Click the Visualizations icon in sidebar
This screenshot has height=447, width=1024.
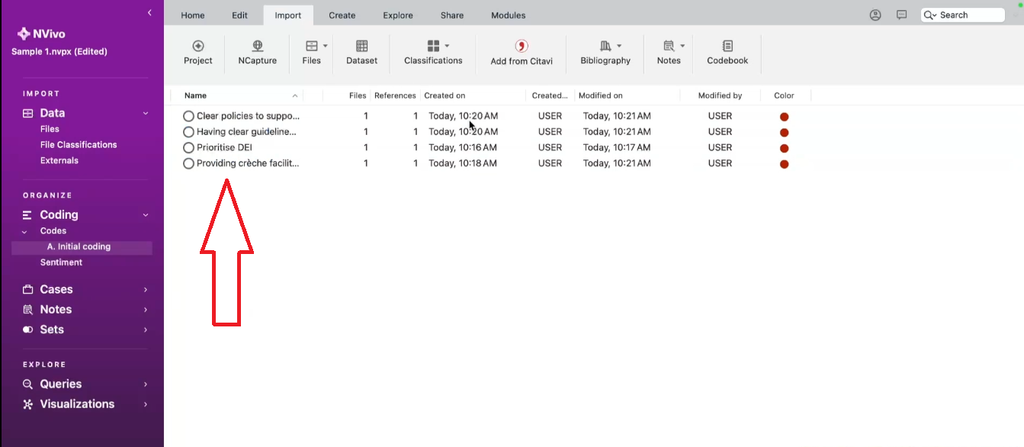27,405
